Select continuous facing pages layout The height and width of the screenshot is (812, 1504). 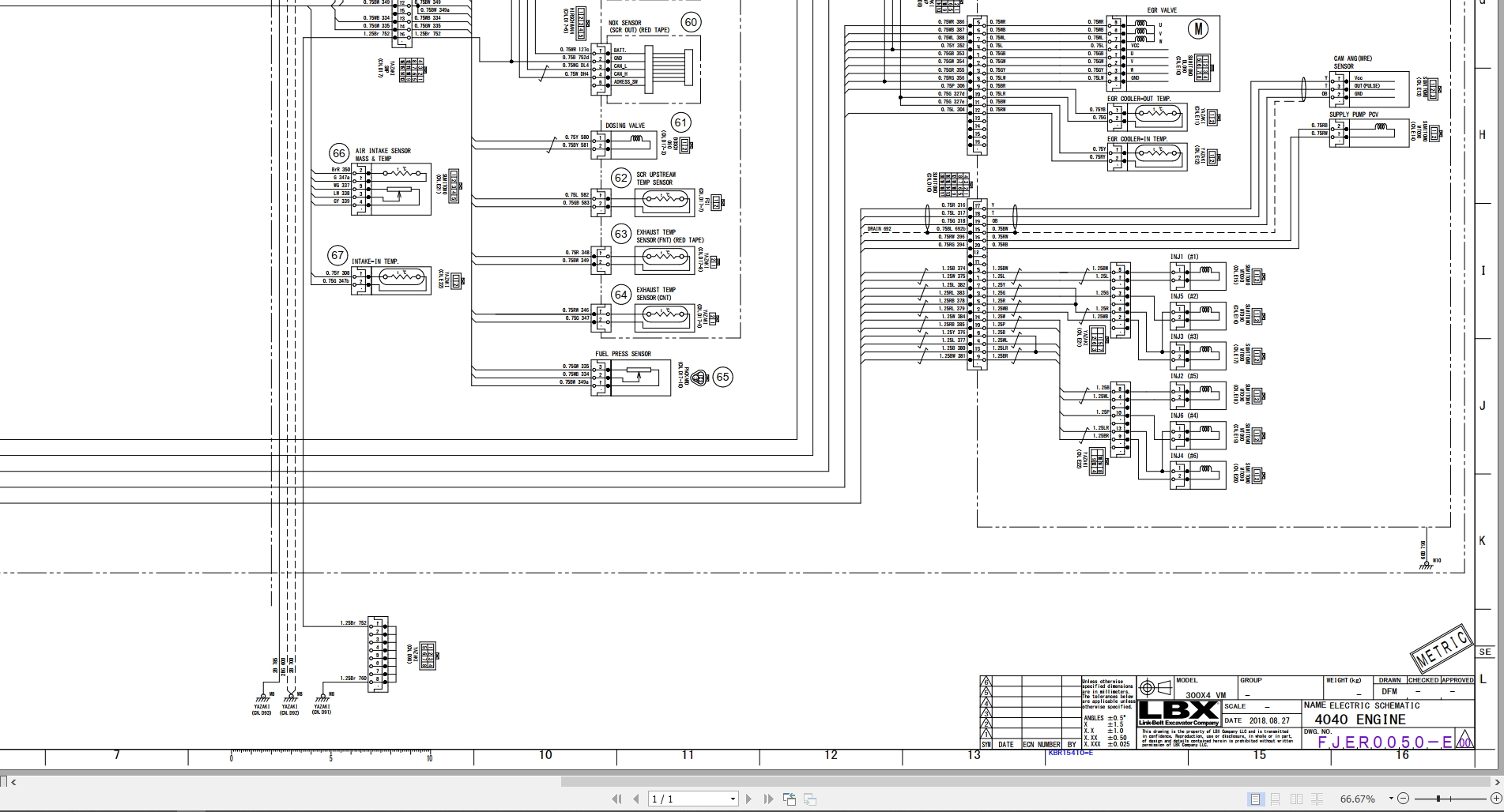click(1318, 799)
